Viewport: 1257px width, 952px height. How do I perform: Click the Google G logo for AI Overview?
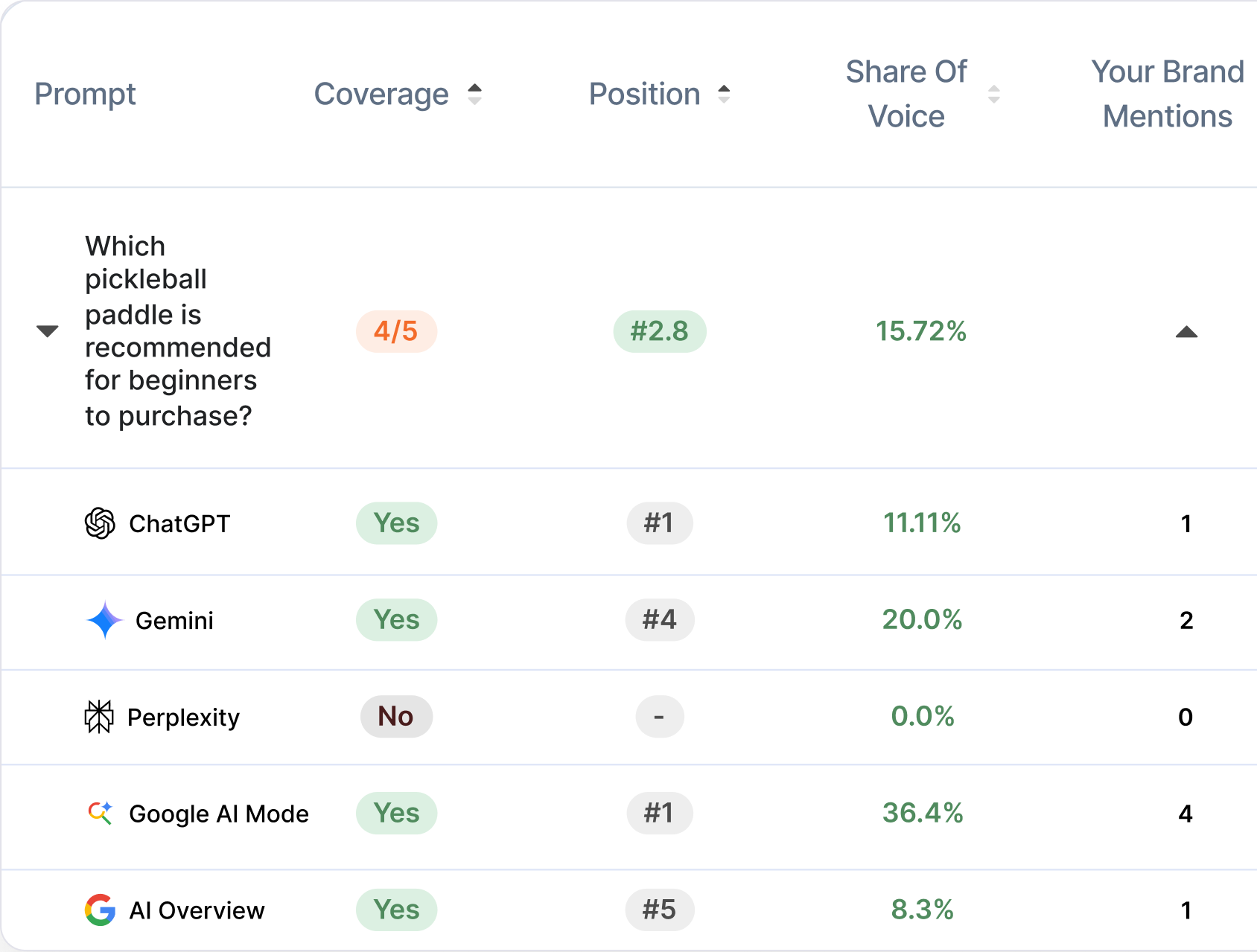[x=100, y=910]
